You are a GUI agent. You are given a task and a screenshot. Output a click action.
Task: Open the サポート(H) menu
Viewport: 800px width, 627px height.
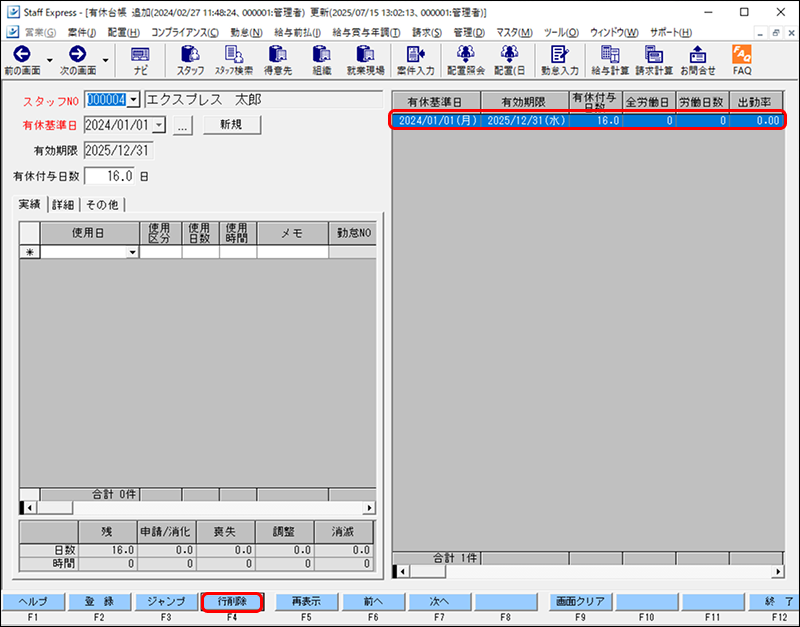670,32
